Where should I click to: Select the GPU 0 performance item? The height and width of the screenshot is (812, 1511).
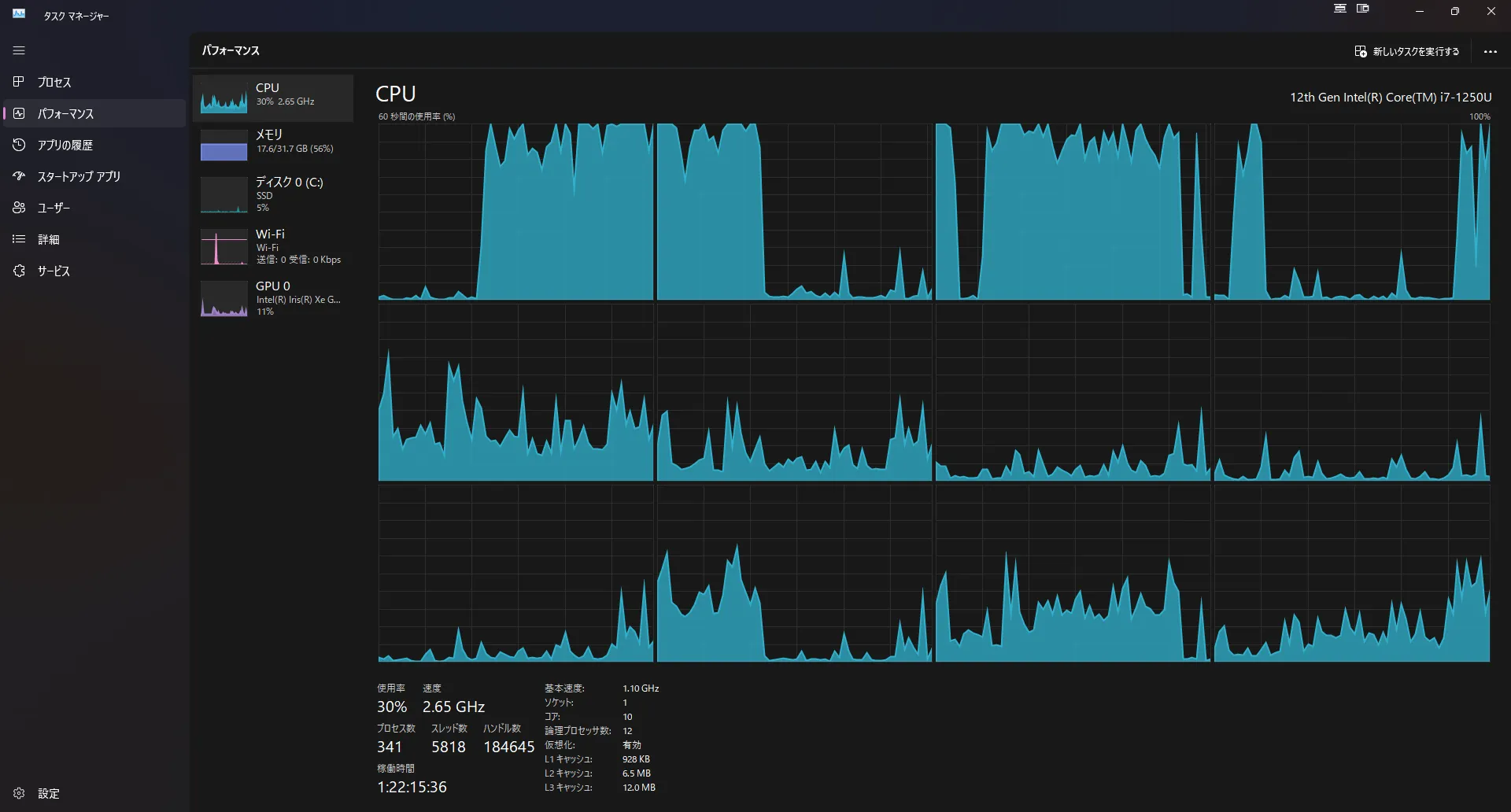(272, 298)
